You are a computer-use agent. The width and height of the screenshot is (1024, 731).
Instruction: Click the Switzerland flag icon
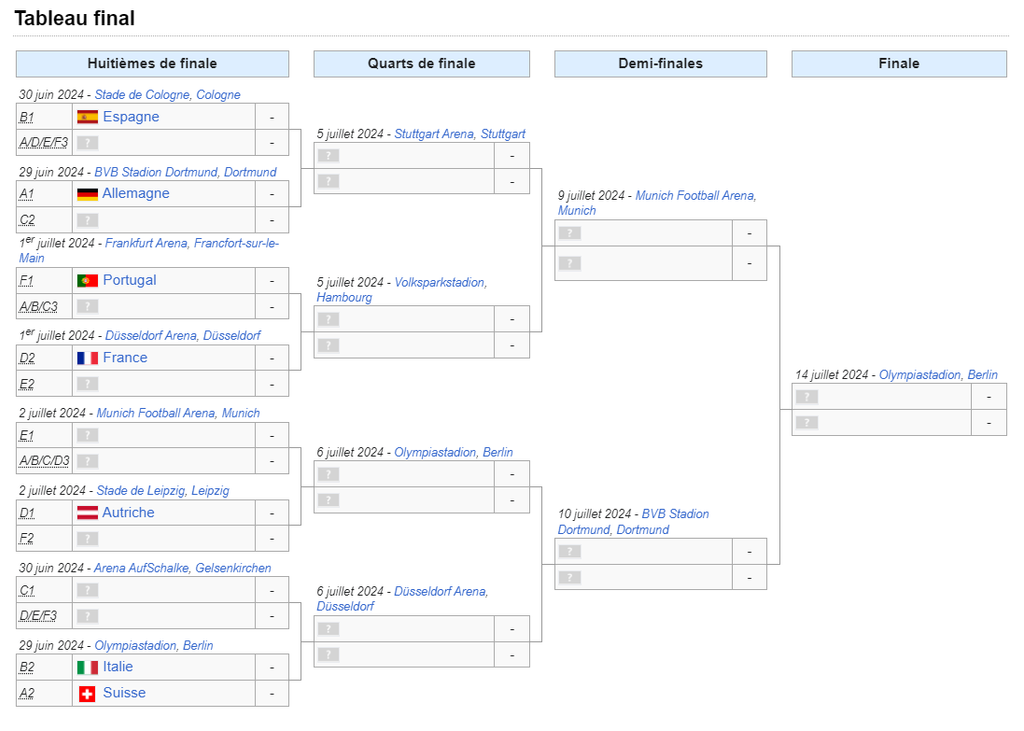click(87, 694)
